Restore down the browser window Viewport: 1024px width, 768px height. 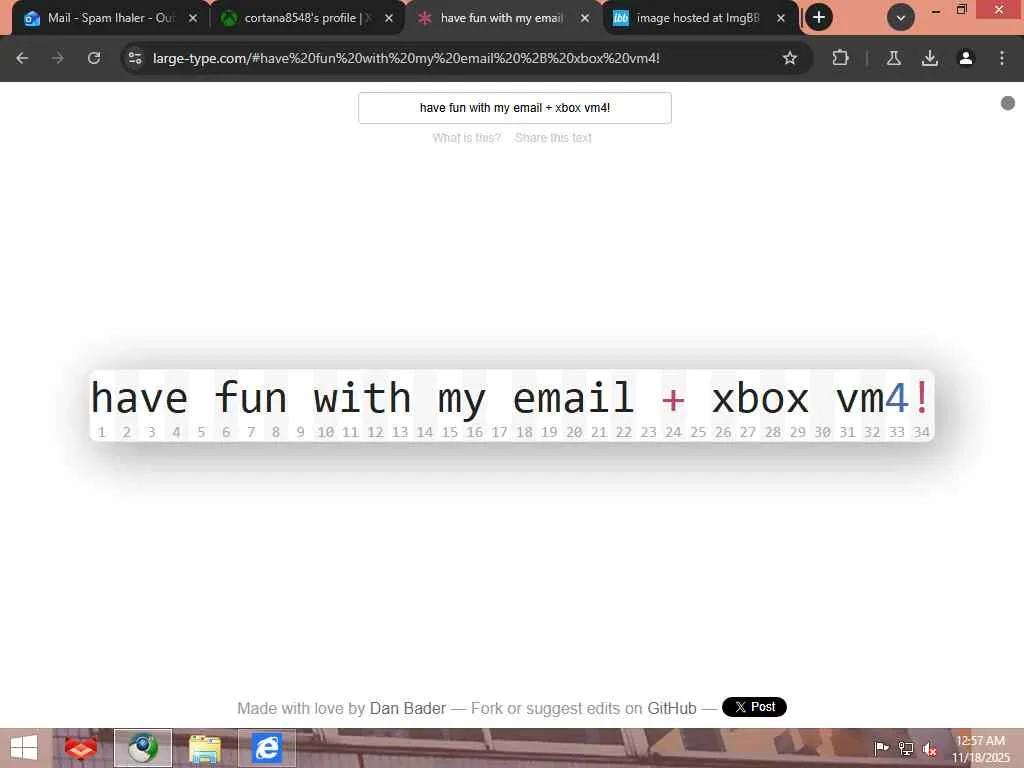[961, 9]
